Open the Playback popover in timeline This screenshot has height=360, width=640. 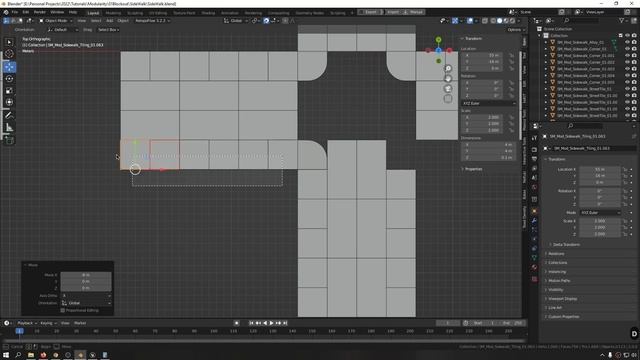(x=27, y=323)
